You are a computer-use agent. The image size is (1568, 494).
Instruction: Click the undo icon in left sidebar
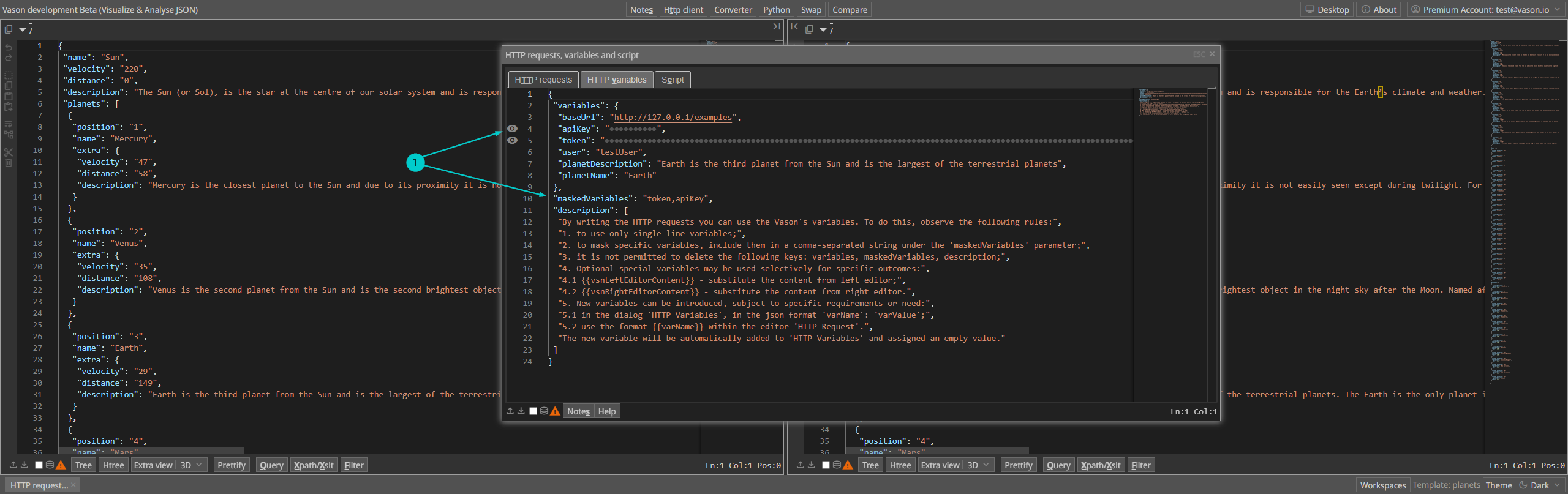(x=9, y=47)
